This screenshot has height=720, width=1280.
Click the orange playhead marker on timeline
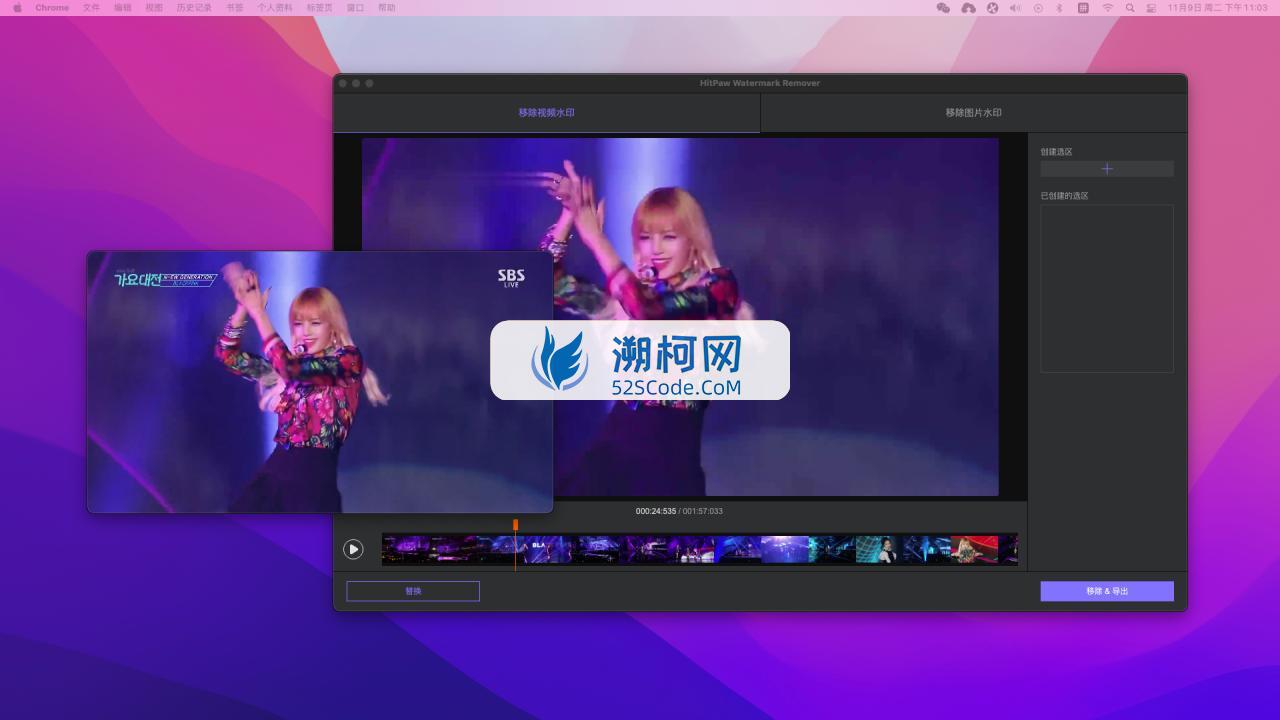pos(516,524)
